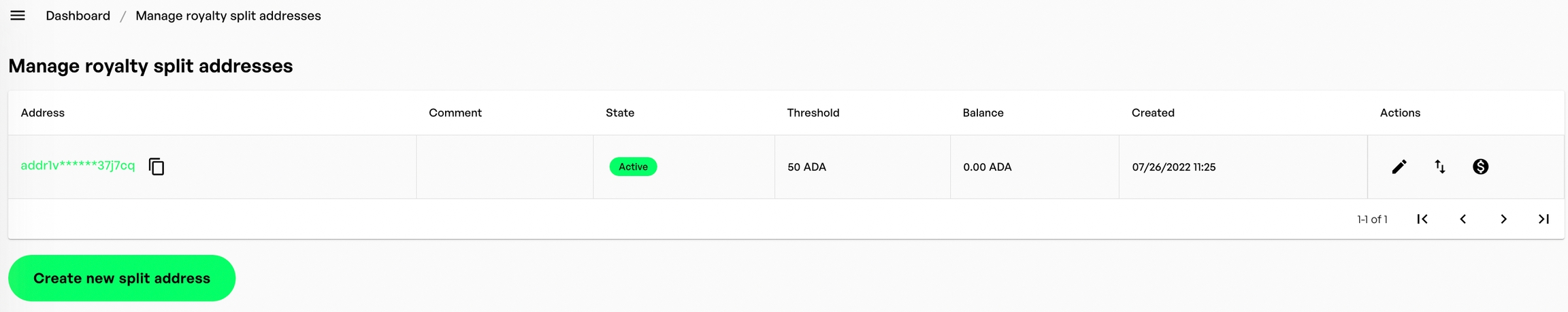1568x312 pixels.
Task: Go to the previous page
Action: click(1463, 219)
